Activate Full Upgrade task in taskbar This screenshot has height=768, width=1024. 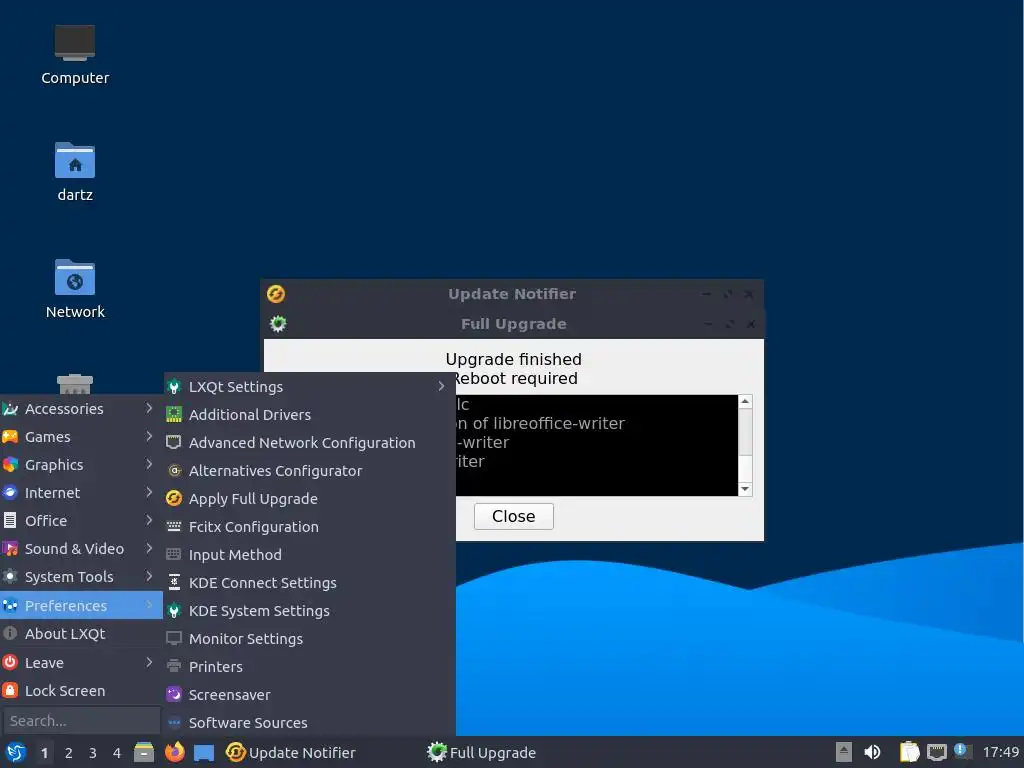(x=481, y=752)
